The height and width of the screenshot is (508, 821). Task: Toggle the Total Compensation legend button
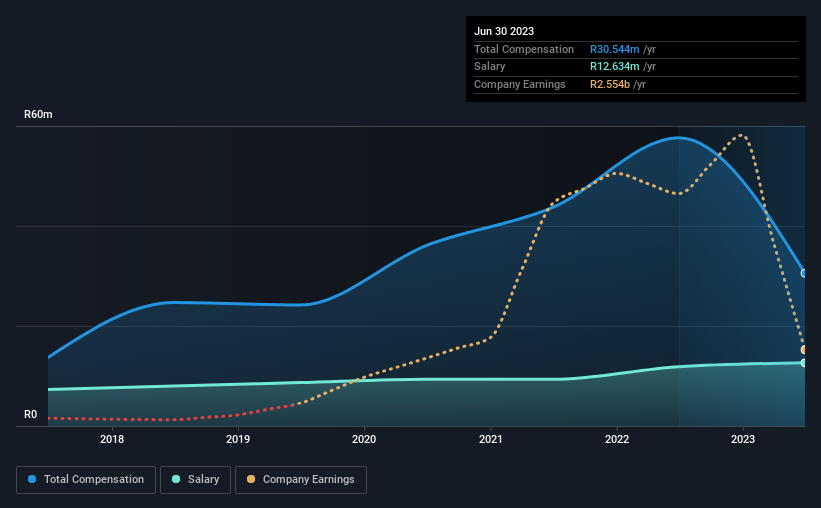pos(86,480)
